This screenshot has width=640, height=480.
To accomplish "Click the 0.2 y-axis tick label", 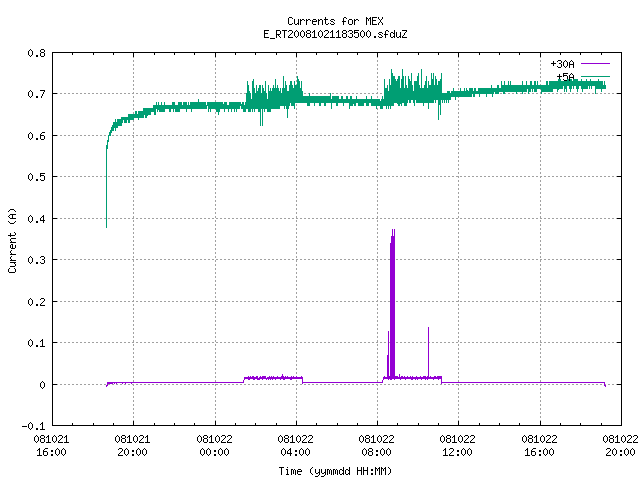I will pyautogui.click(x=36, y=302).
